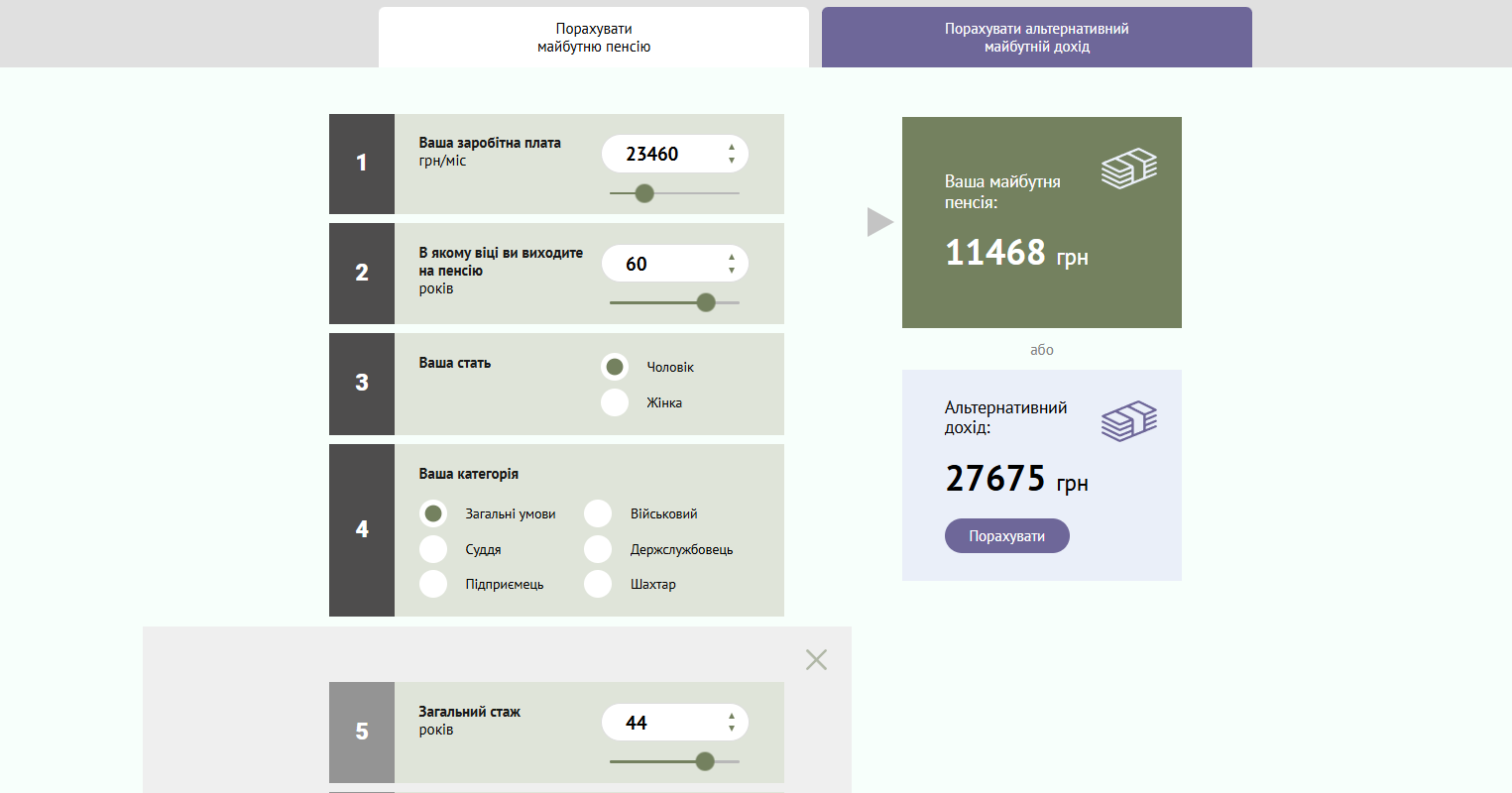Increase retirement age with up arrow
The image size is (1512, 793).
pos(732,258)
